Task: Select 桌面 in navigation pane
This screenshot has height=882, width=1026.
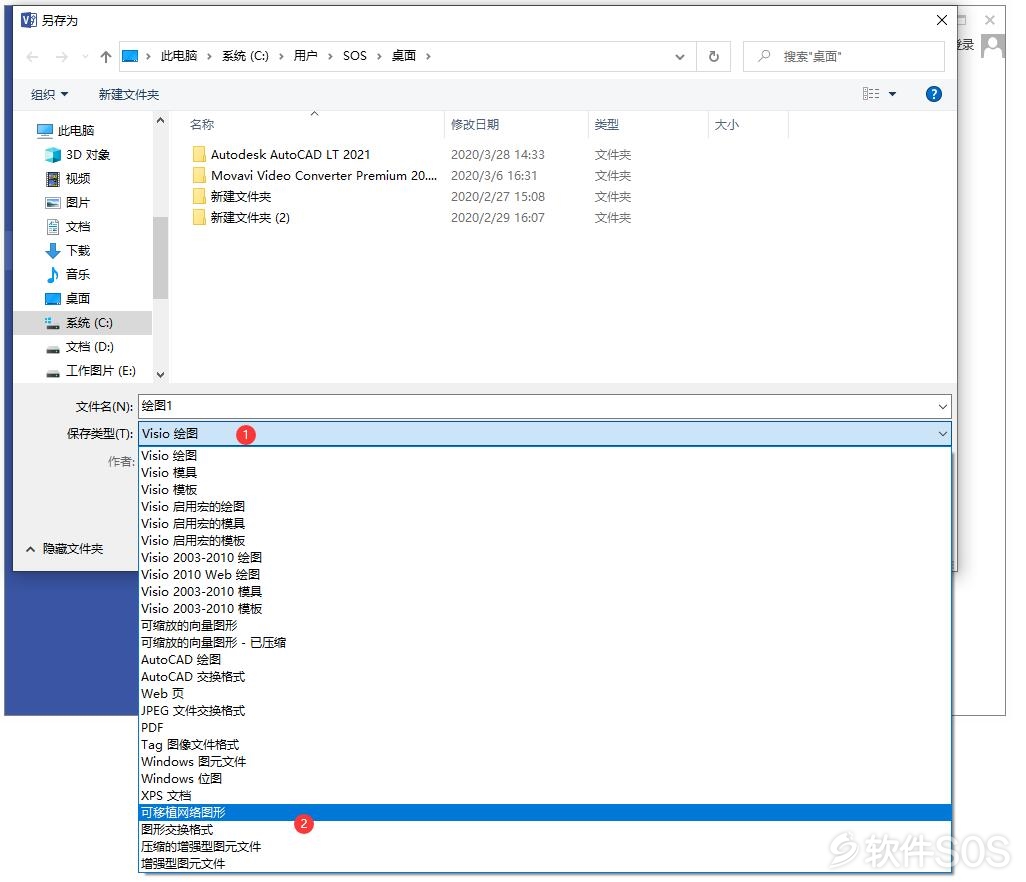Action: pyautogui.click(x=78, y=299)
